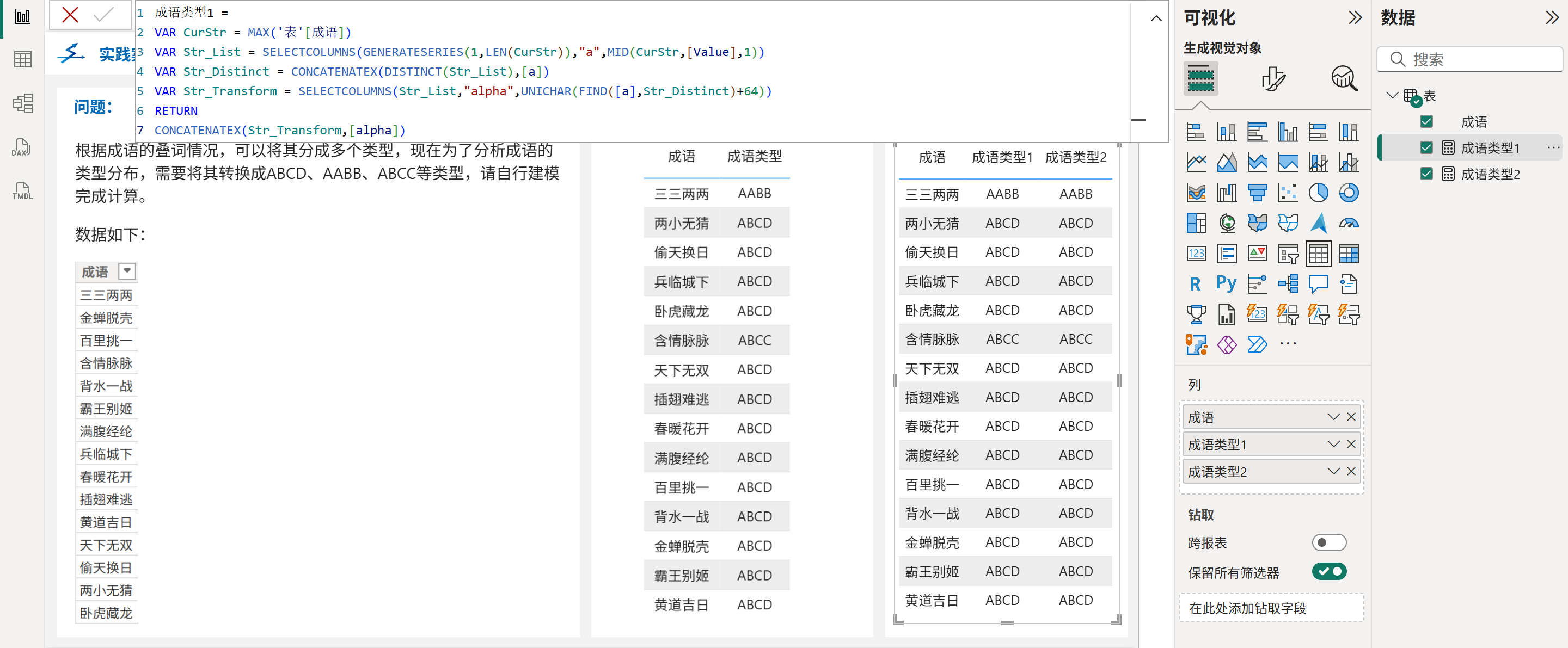The width and height of the screenshot is (1568, 648).
Task: Open the format visual tab
Action: pyautogui.click(x=1272, y=78)
